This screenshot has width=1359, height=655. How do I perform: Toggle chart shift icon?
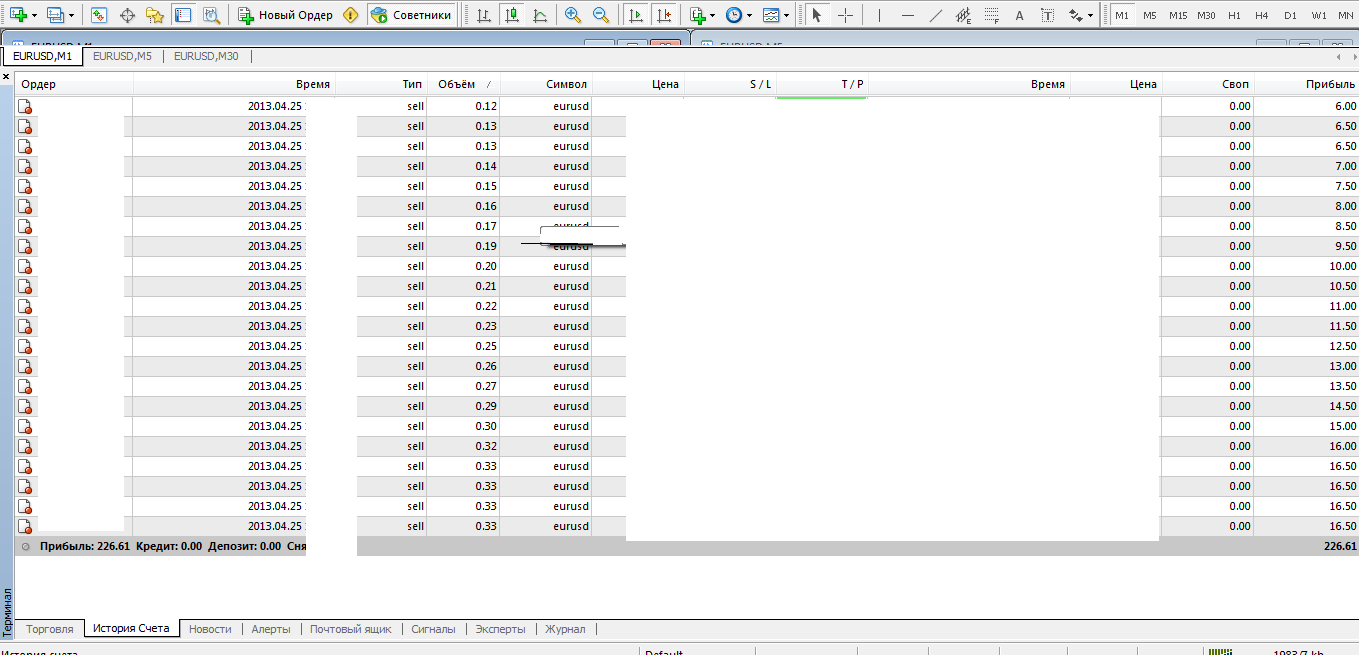pyautogui.click(x=663, y=15)
